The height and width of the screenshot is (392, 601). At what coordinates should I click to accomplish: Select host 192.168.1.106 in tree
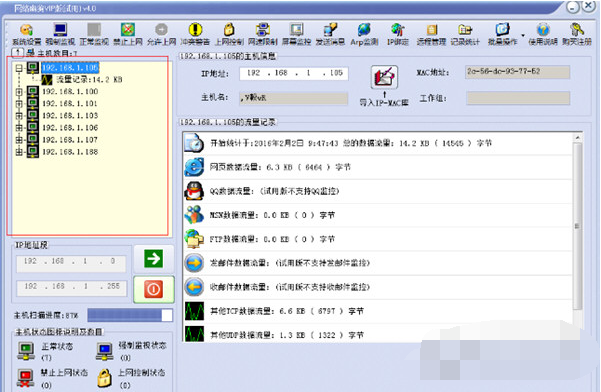click(70, 128)
